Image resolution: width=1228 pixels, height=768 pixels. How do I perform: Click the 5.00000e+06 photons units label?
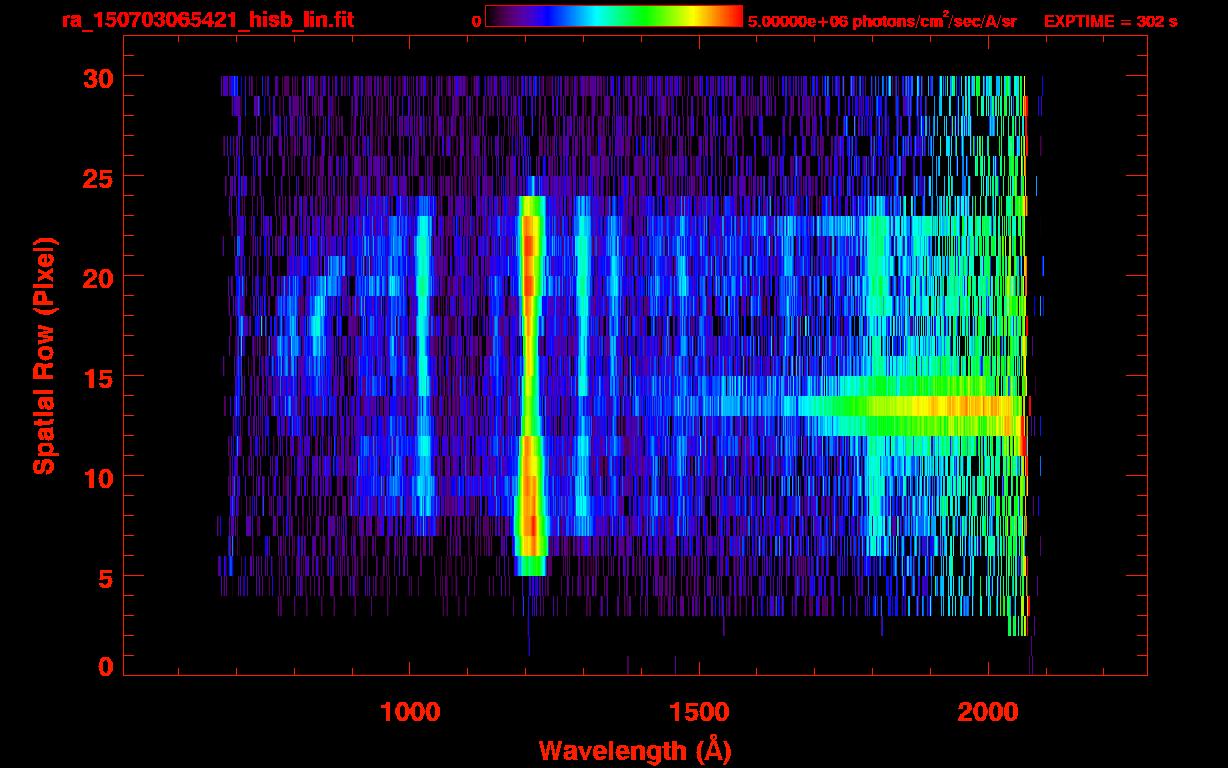point(882,21)
